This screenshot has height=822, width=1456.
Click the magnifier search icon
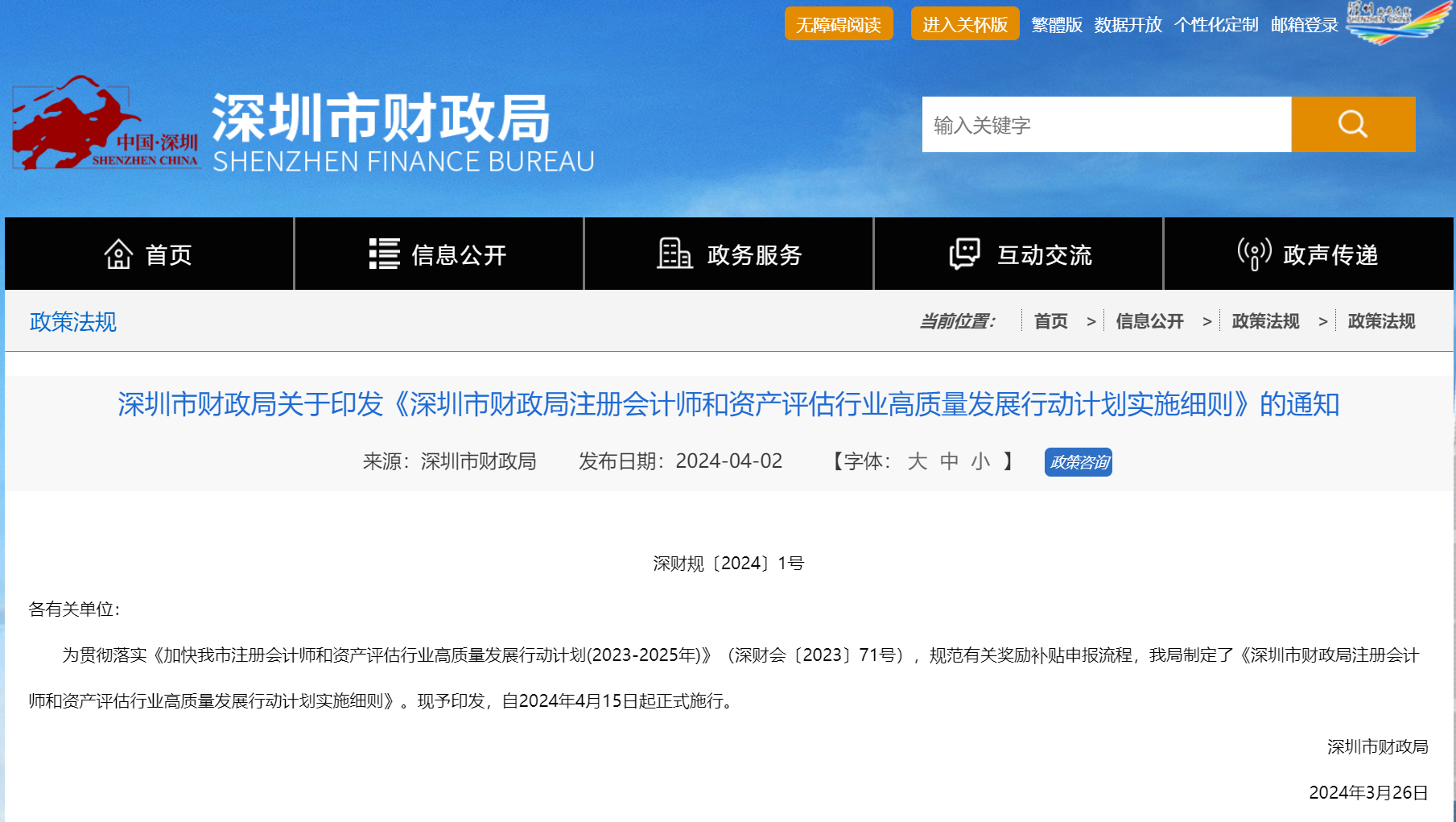pos(1352,124)
